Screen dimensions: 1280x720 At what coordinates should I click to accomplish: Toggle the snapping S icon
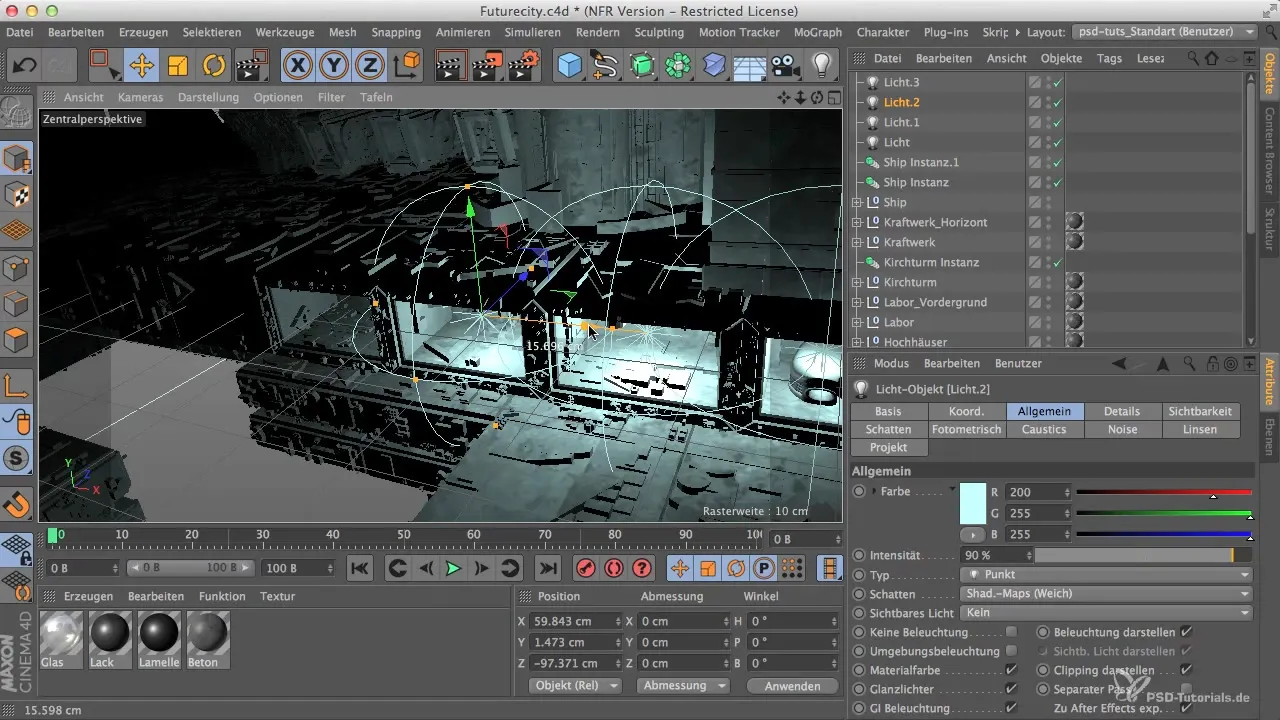point(17,458)
